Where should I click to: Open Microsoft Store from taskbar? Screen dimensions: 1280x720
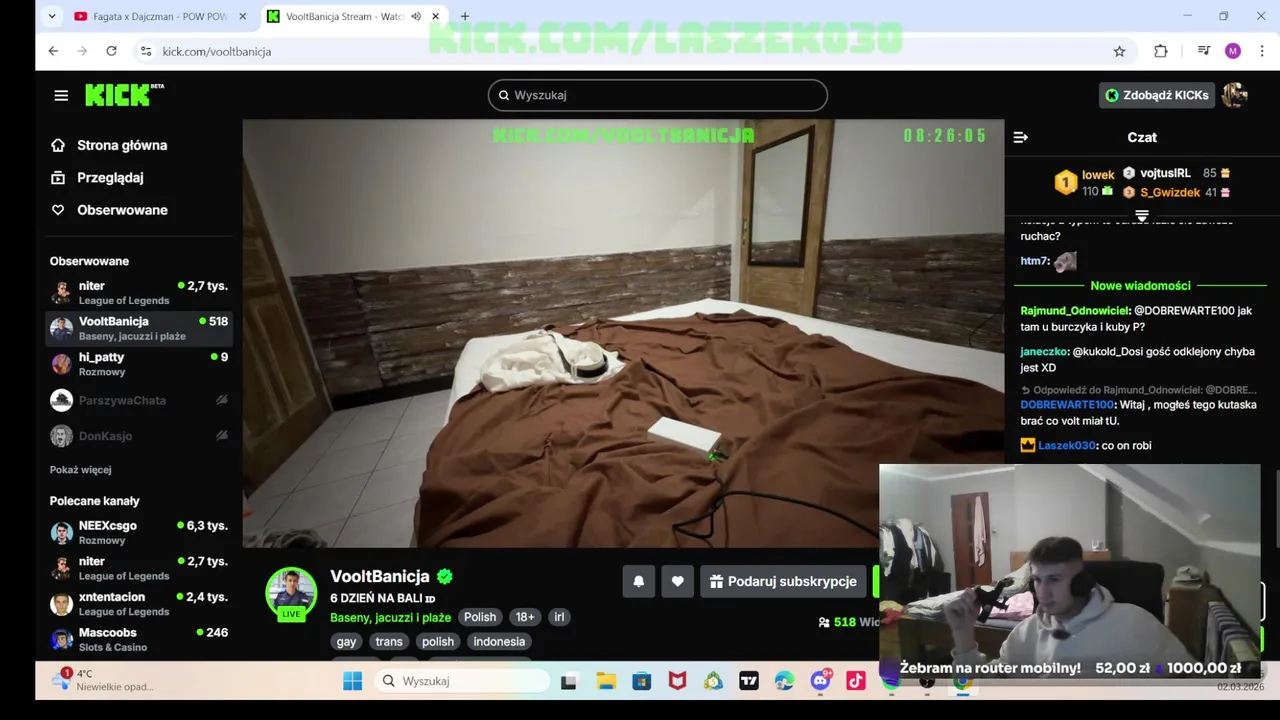click(x=642, y=681)
